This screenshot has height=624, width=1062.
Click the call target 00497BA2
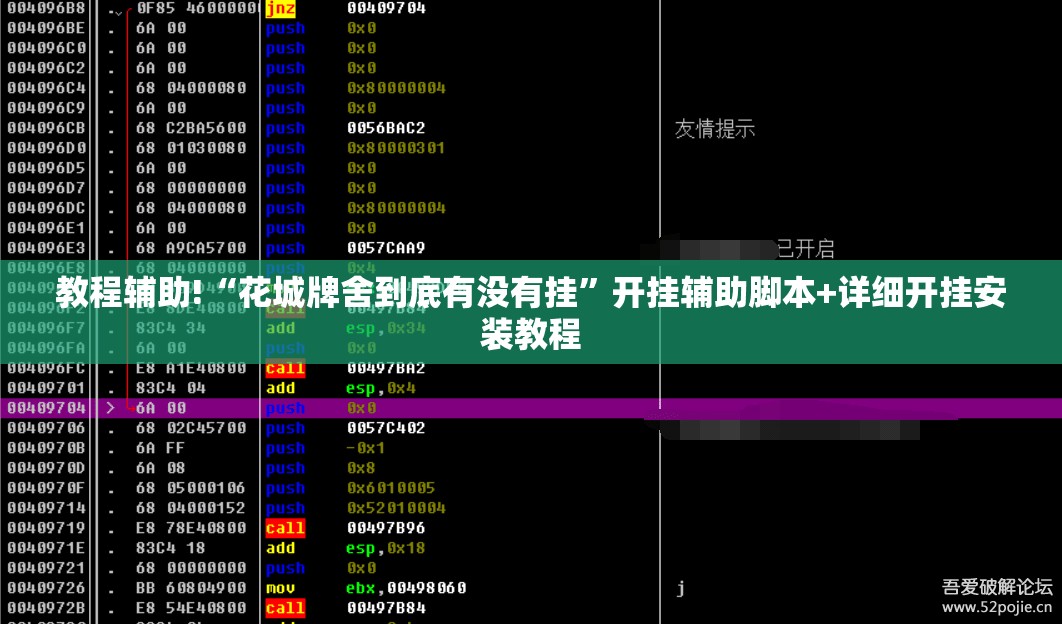tap(386, 369)
